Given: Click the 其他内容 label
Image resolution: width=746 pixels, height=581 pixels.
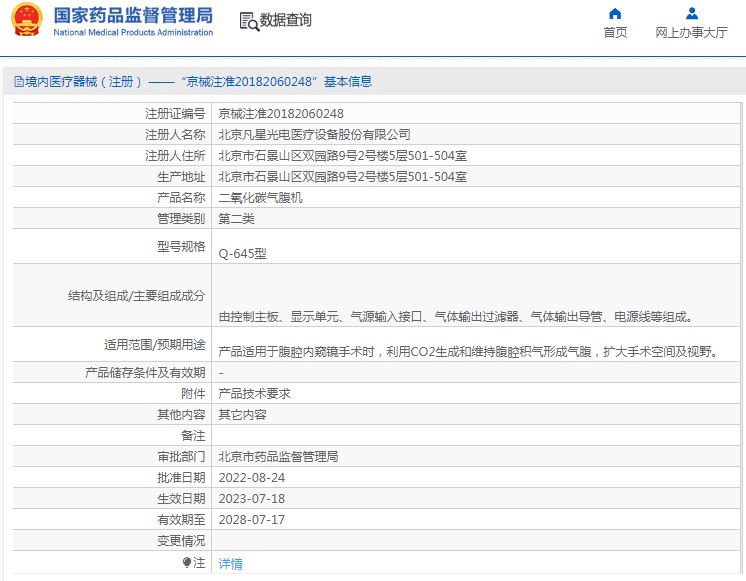Looking at the screenshot, I should point(181,414).
